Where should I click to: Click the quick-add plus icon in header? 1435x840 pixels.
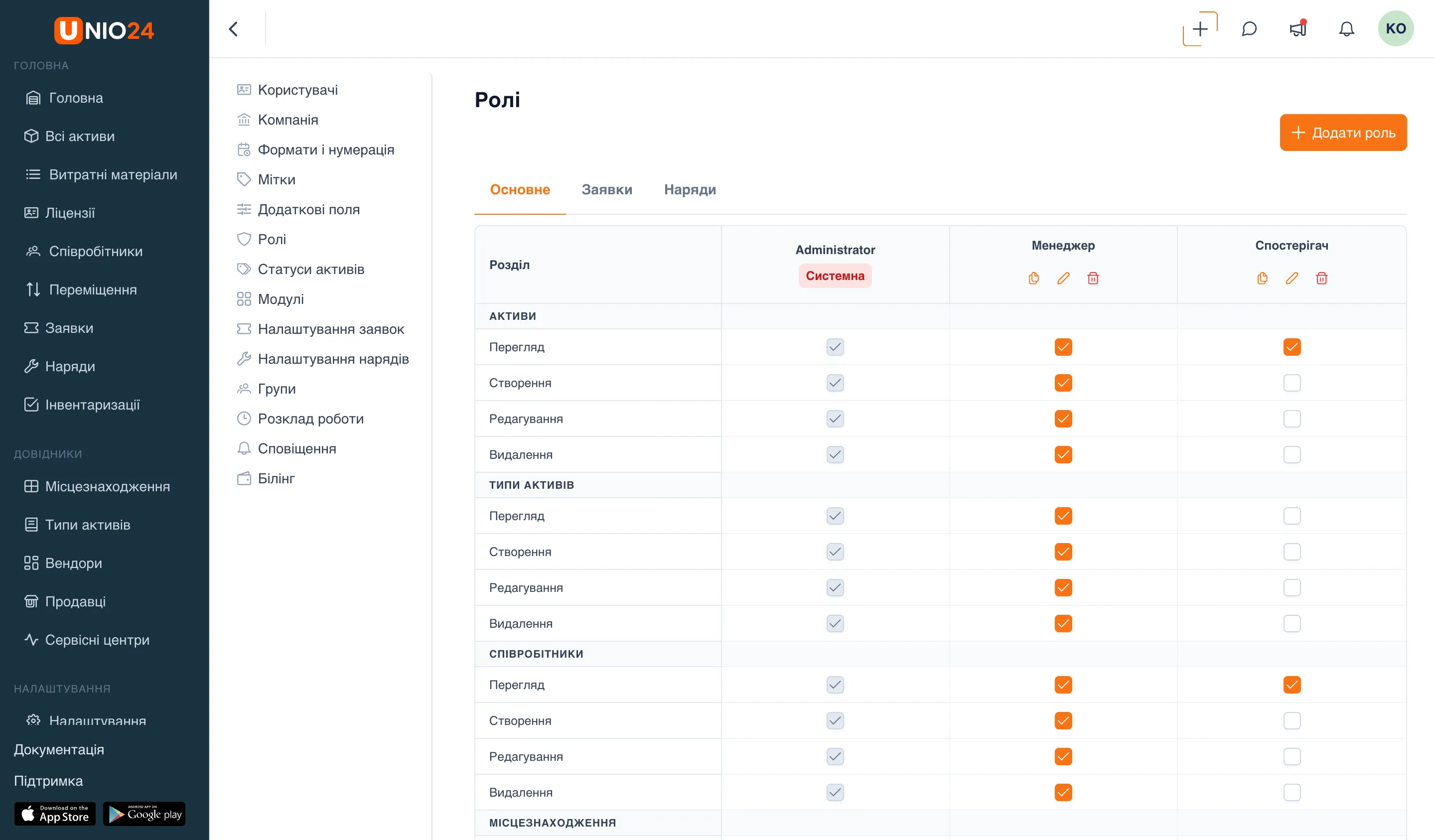tap(1200, 29)
